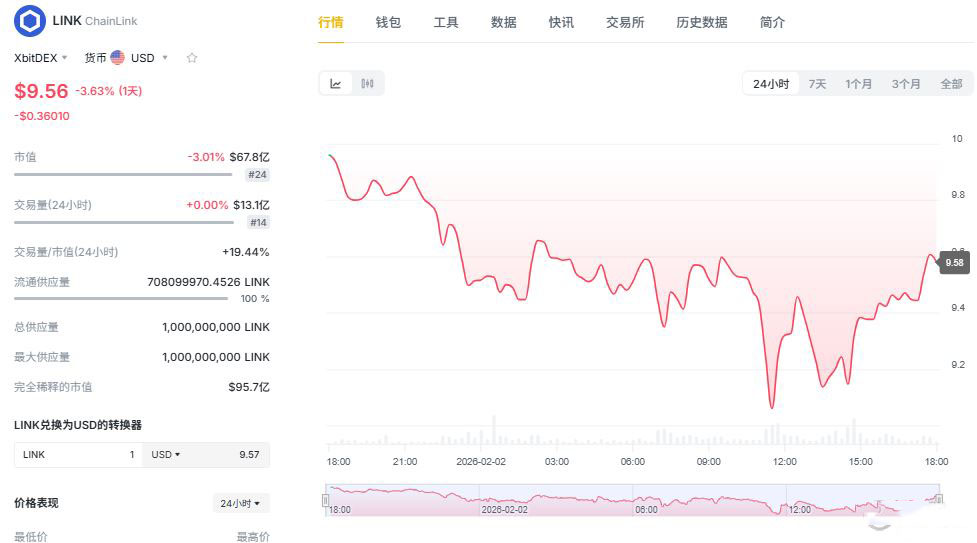This screenshot has width=977, height=543.
Task: Click the LINK兑换为USD的转换器 heading
Action: click(x=78, y=425)
